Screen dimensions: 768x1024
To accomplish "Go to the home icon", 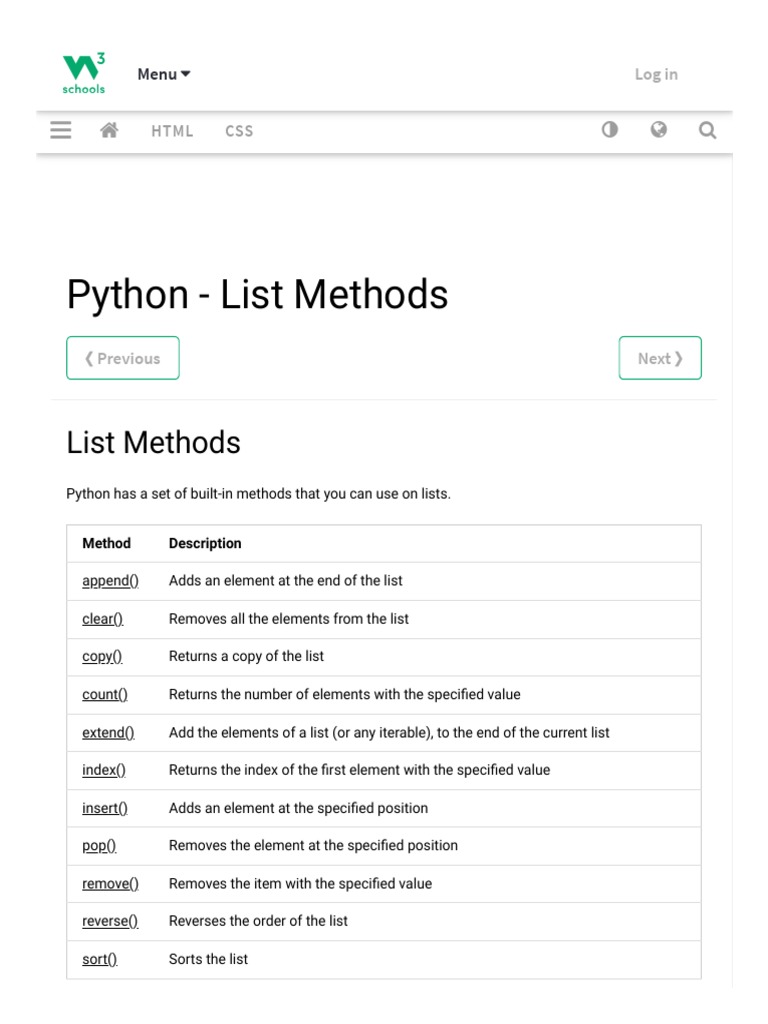I will (110, 130).
